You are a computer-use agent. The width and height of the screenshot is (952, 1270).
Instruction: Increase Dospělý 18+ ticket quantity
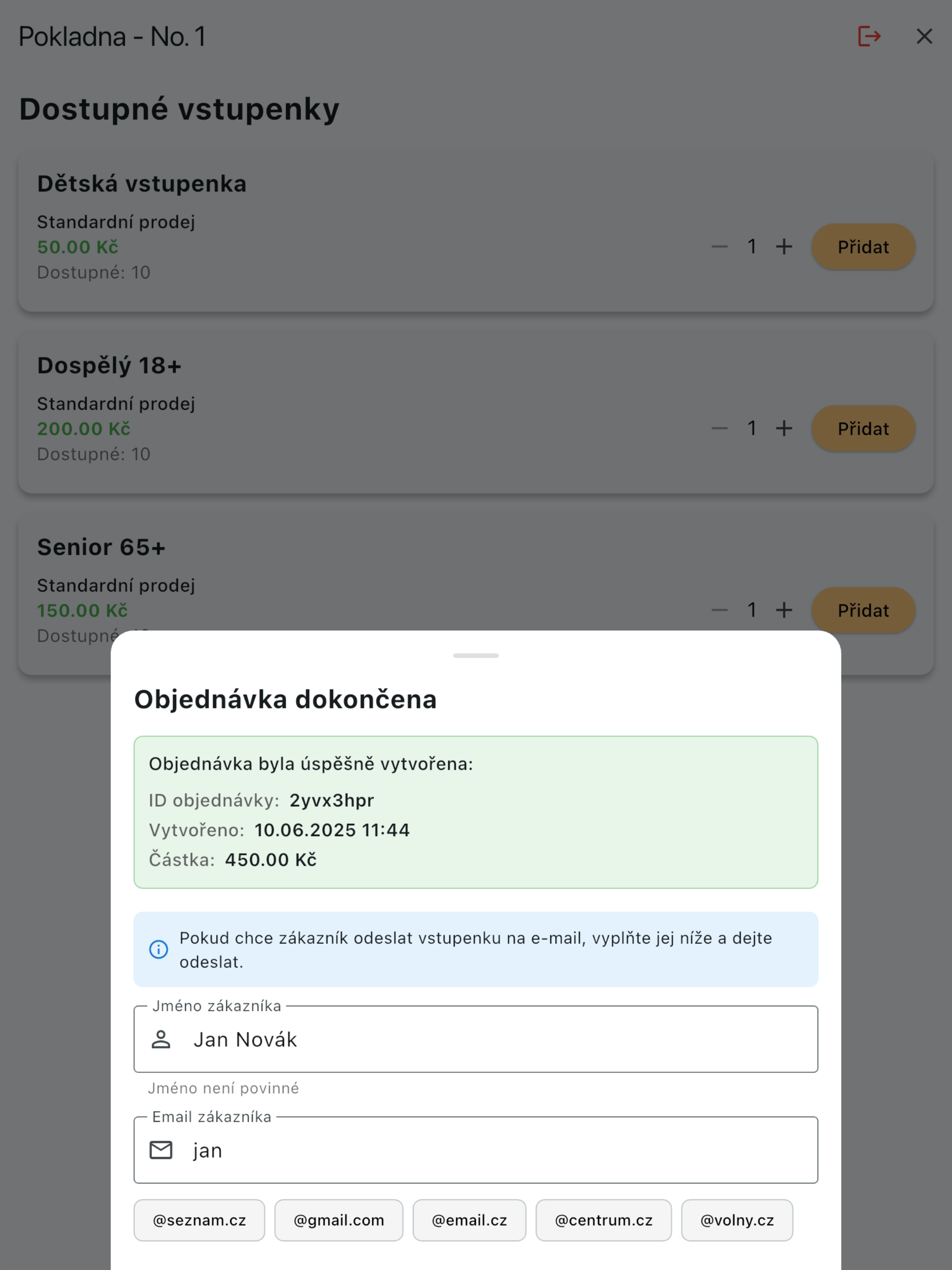tap(784, 428)
